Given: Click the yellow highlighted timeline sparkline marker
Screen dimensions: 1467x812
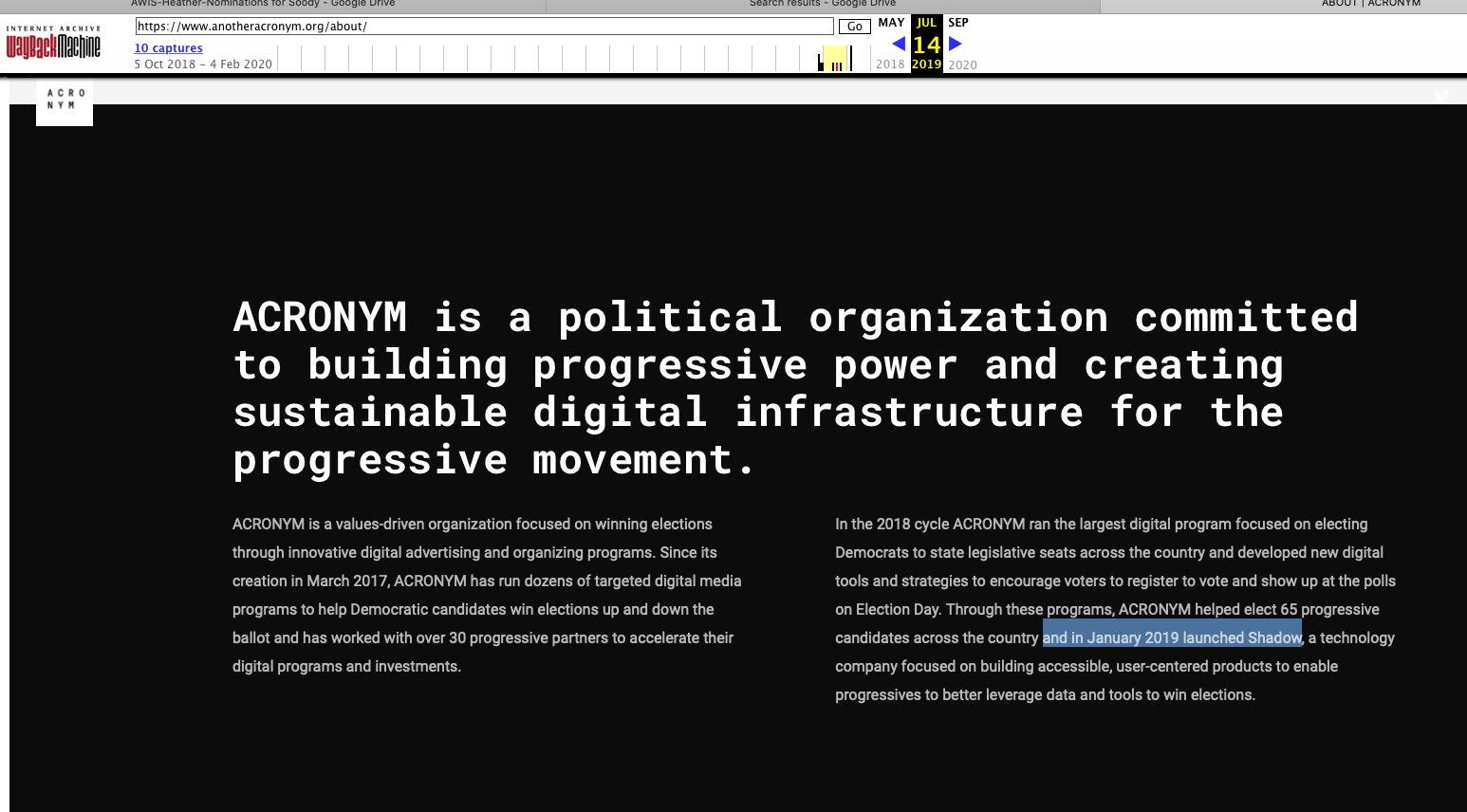Looking at the screenshot, I should (x=834, y=58).
